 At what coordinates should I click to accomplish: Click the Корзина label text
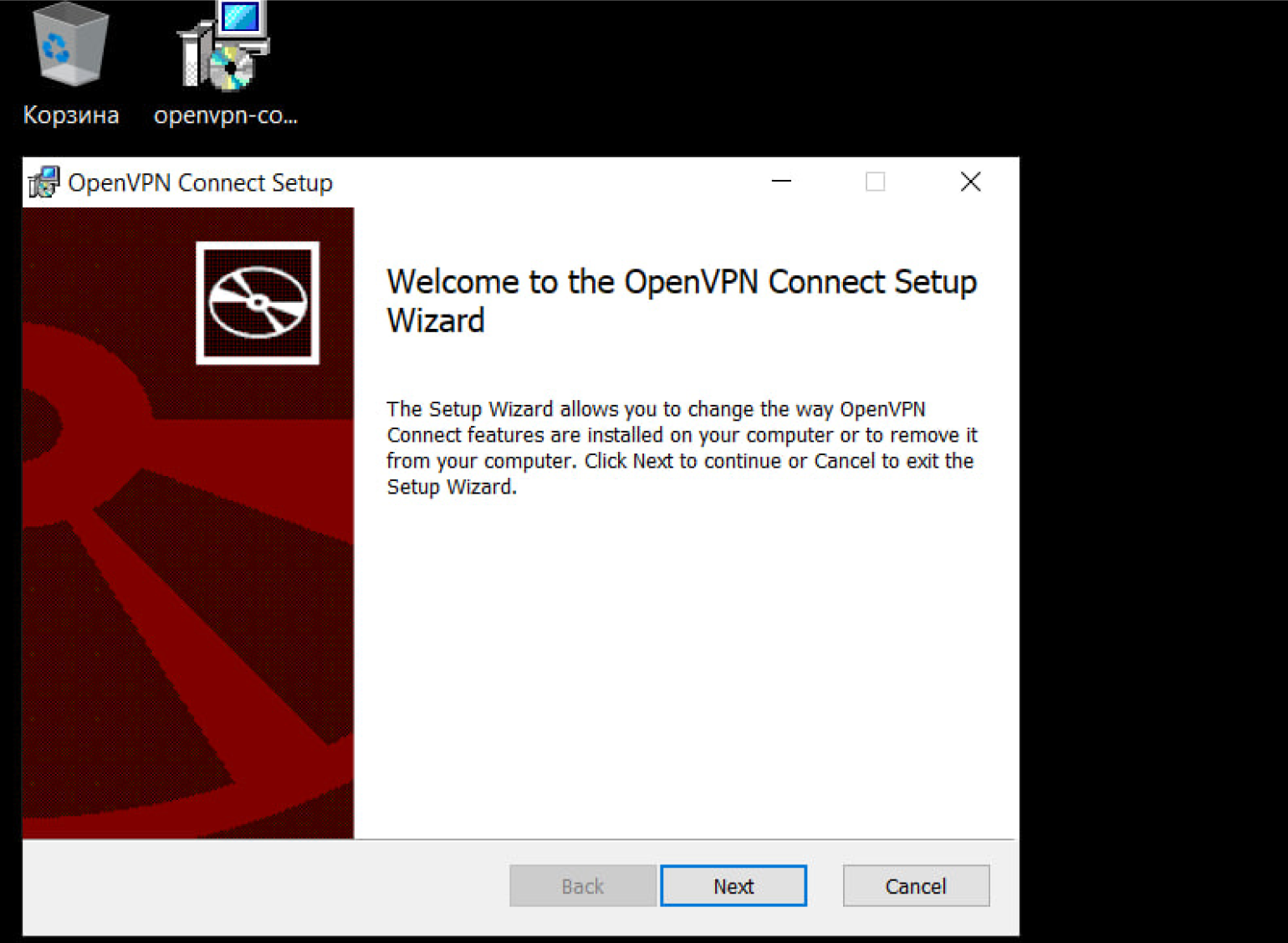click(x=71, y=115)
